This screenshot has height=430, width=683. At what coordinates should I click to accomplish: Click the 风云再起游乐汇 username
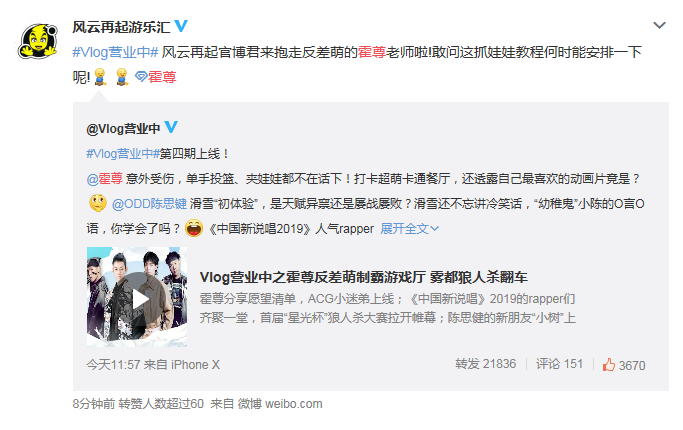(121, 27)
